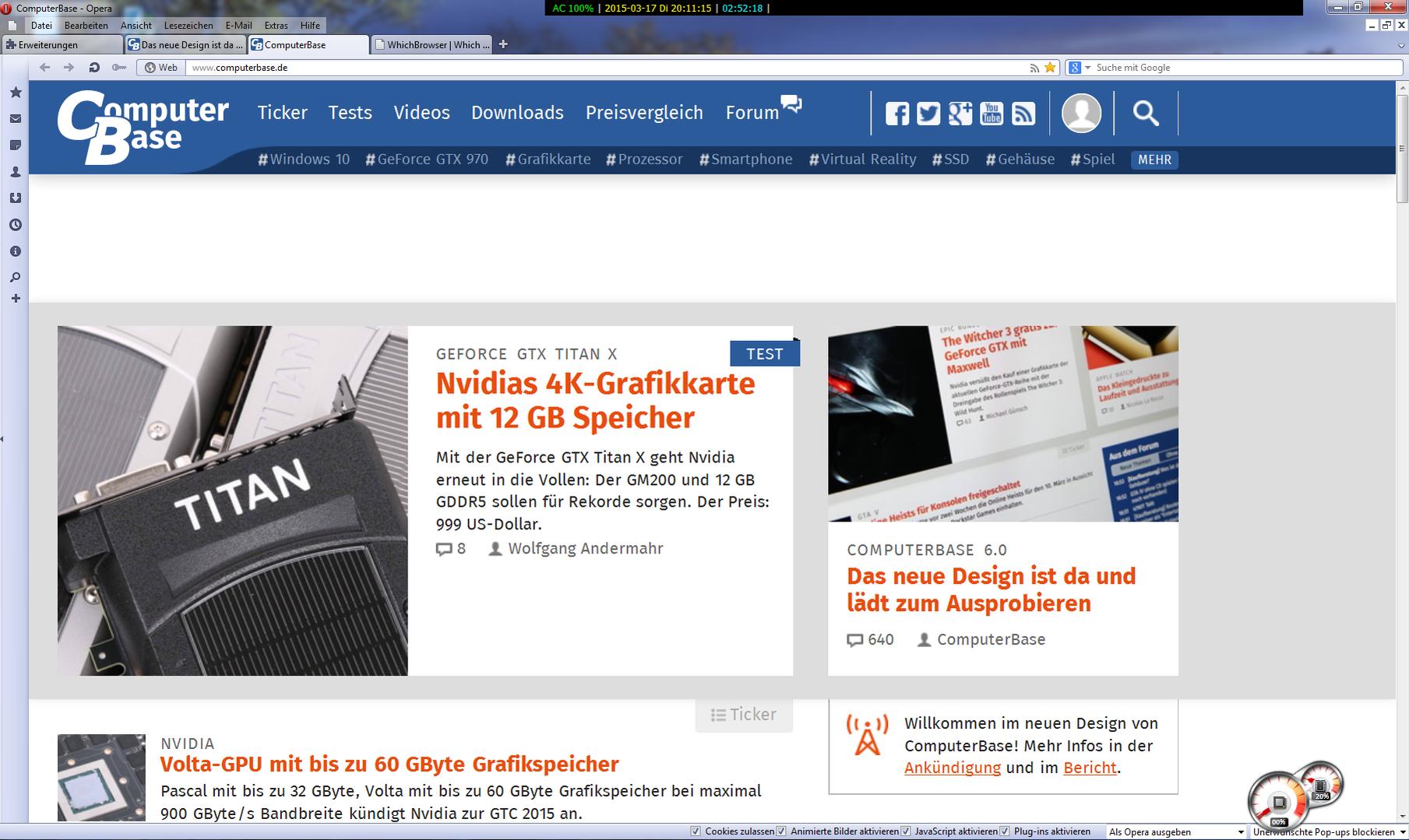Open the downloads panel icon in the sidebar
Image resolution: width=1409 pixels, height=840 pixels.
click(15, 199)
